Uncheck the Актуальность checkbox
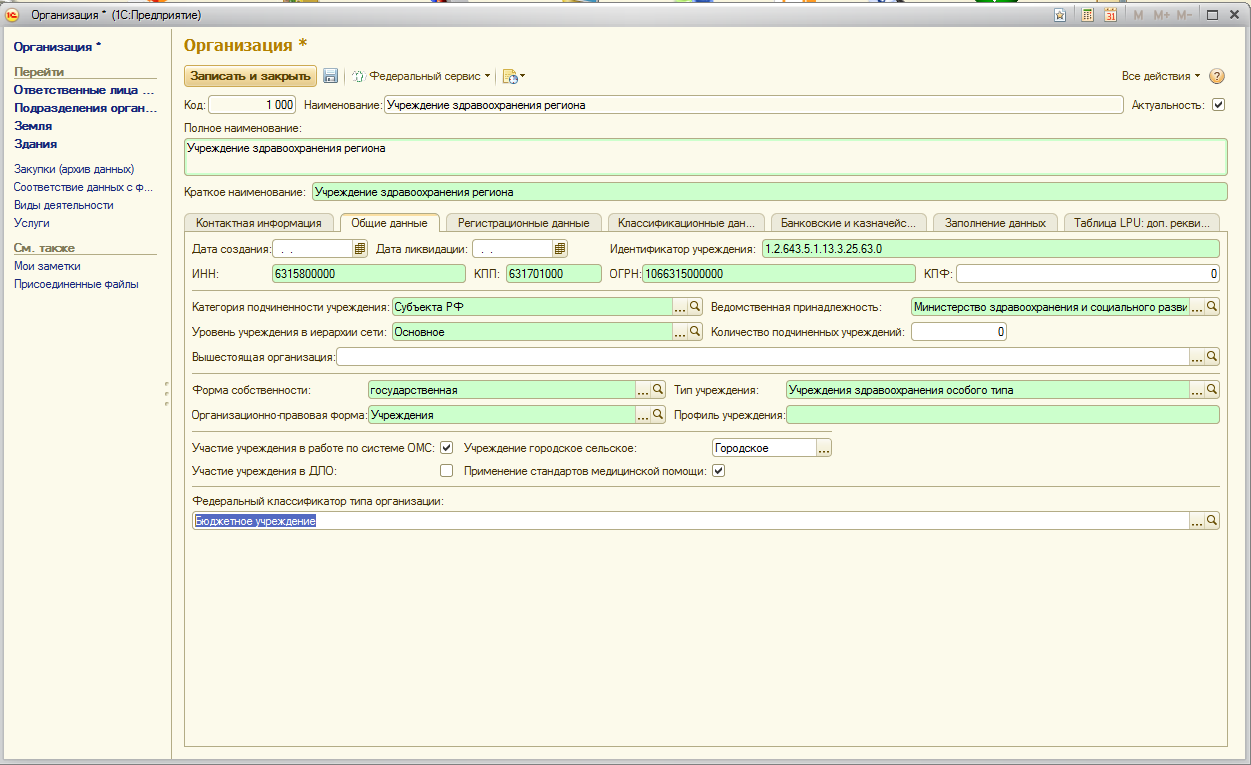 click(1218, 104)
